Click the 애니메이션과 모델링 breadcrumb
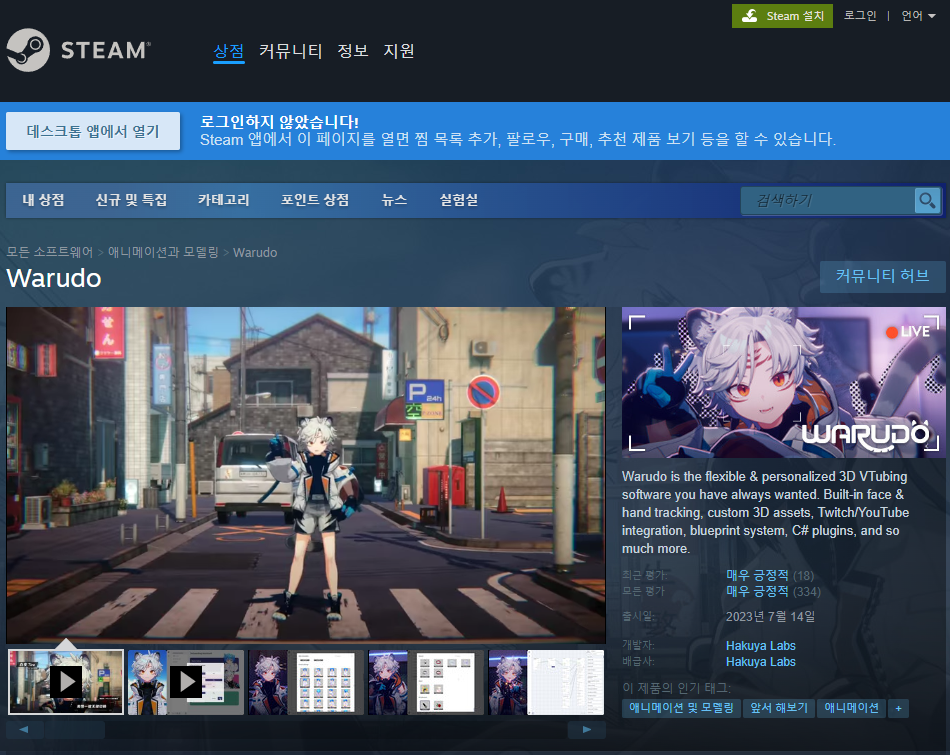 click(163, 252)
